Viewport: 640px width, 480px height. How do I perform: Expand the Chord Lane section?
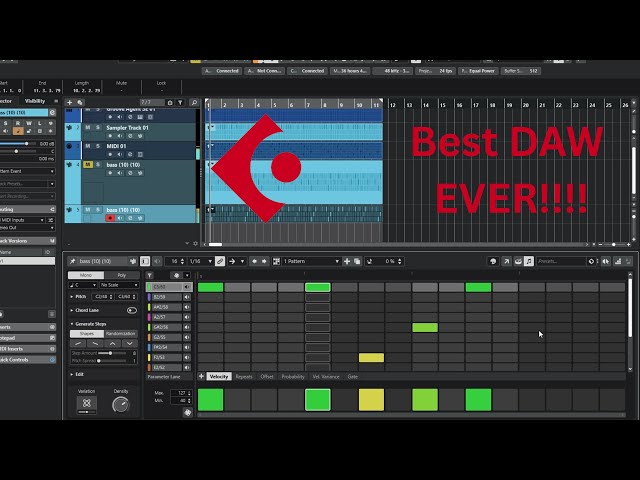(72, 310)
